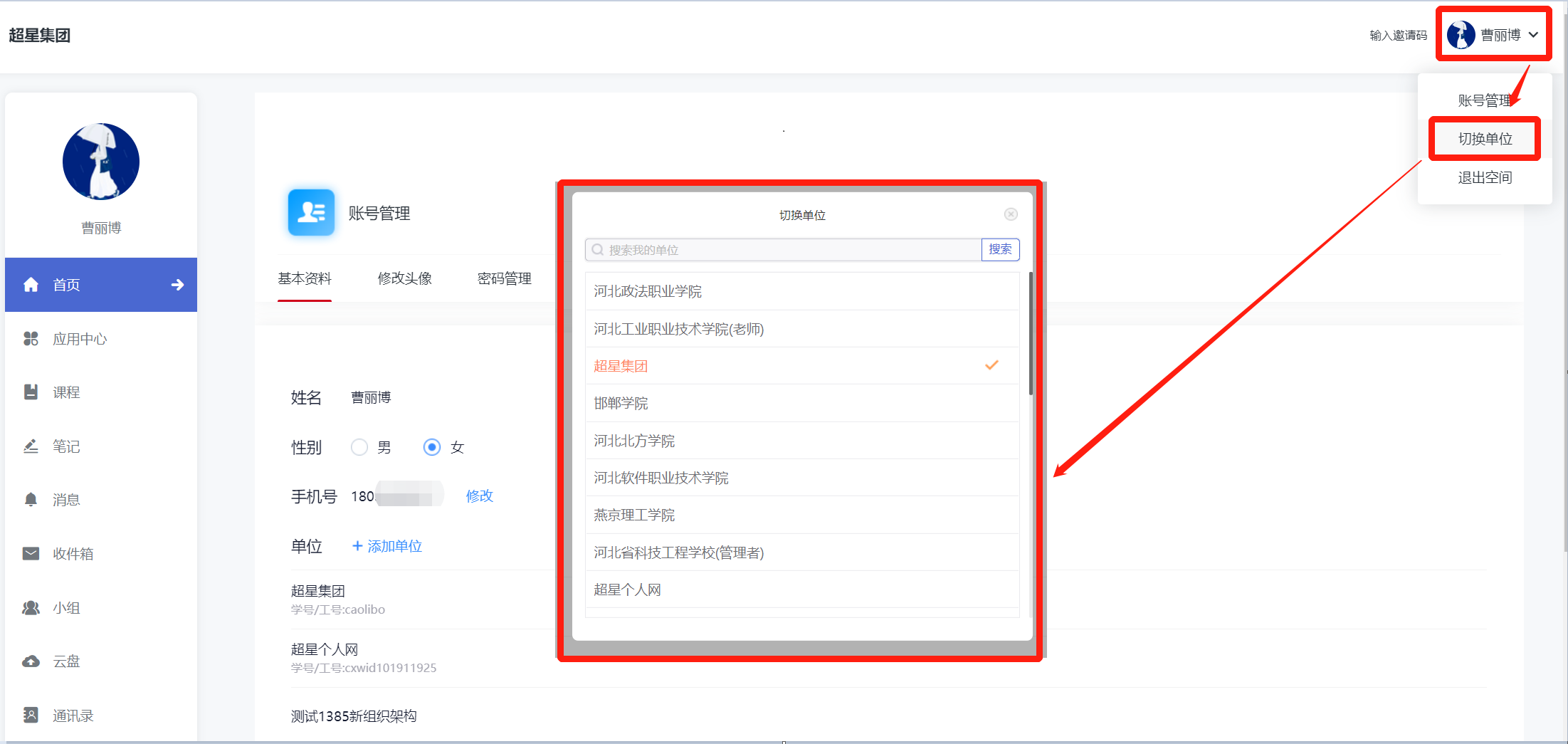
Task: Select 燕京理工学院 from unit list
Action: [x=802, y=515]
